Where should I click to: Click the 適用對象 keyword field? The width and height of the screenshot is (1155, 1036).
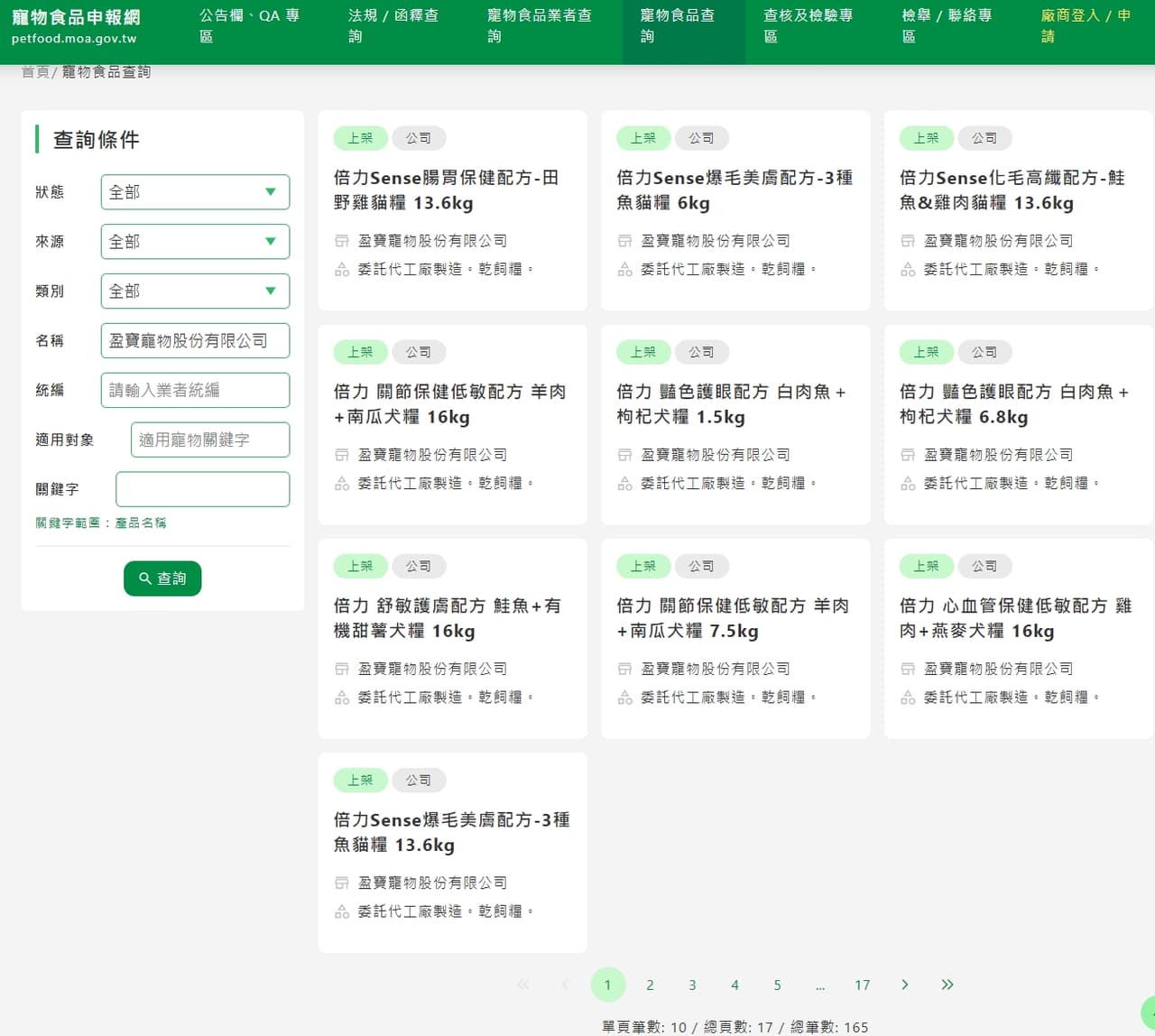(210, 440)
